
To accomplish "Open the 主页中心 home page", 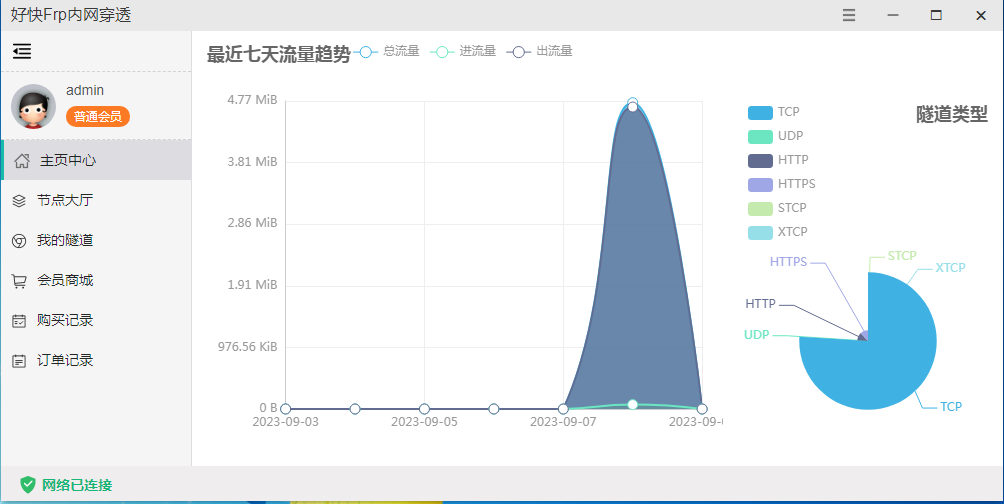I will tap(96, 160).
